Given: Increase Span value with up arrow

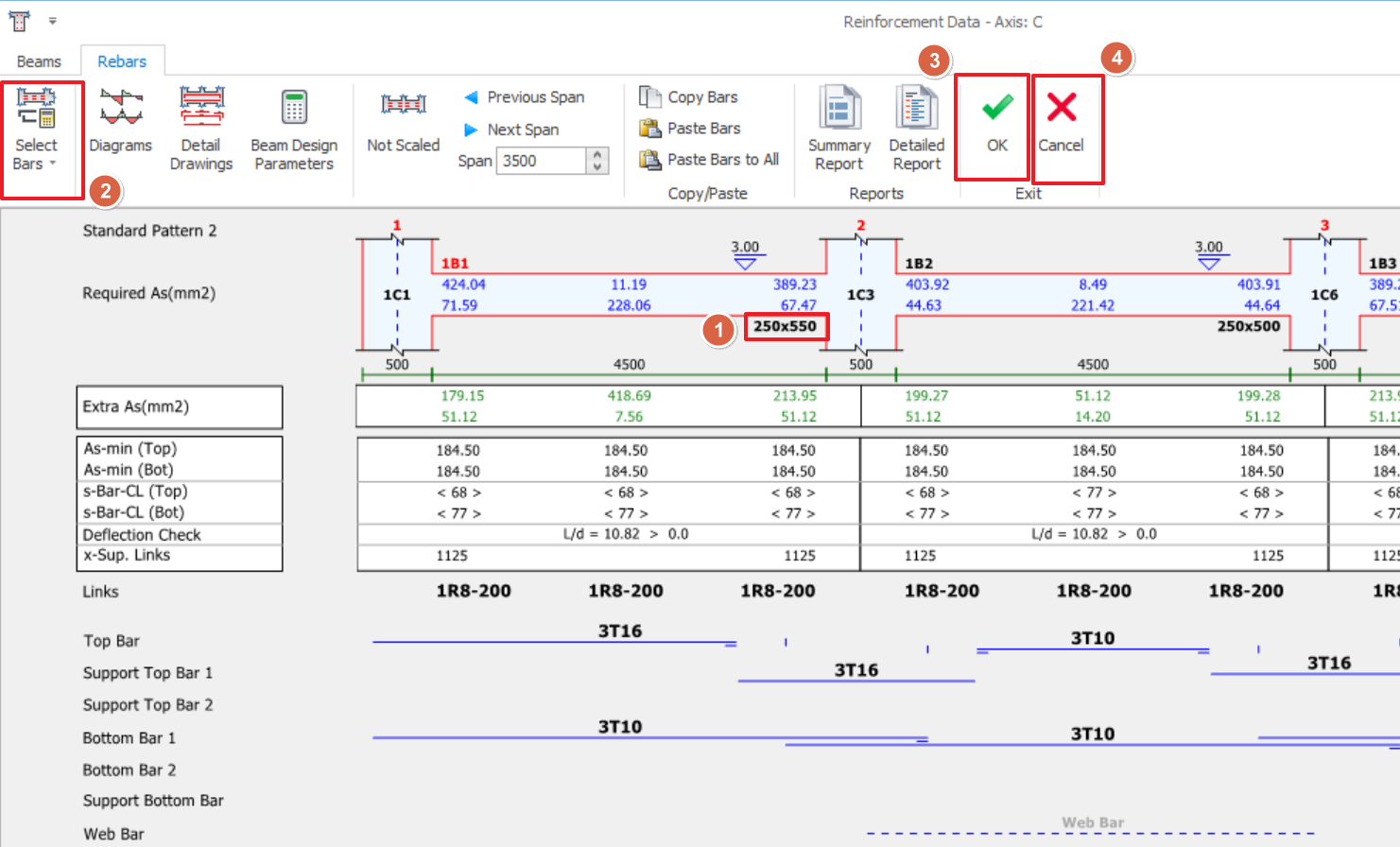Looking at the screenshot, I should (597, 155).
